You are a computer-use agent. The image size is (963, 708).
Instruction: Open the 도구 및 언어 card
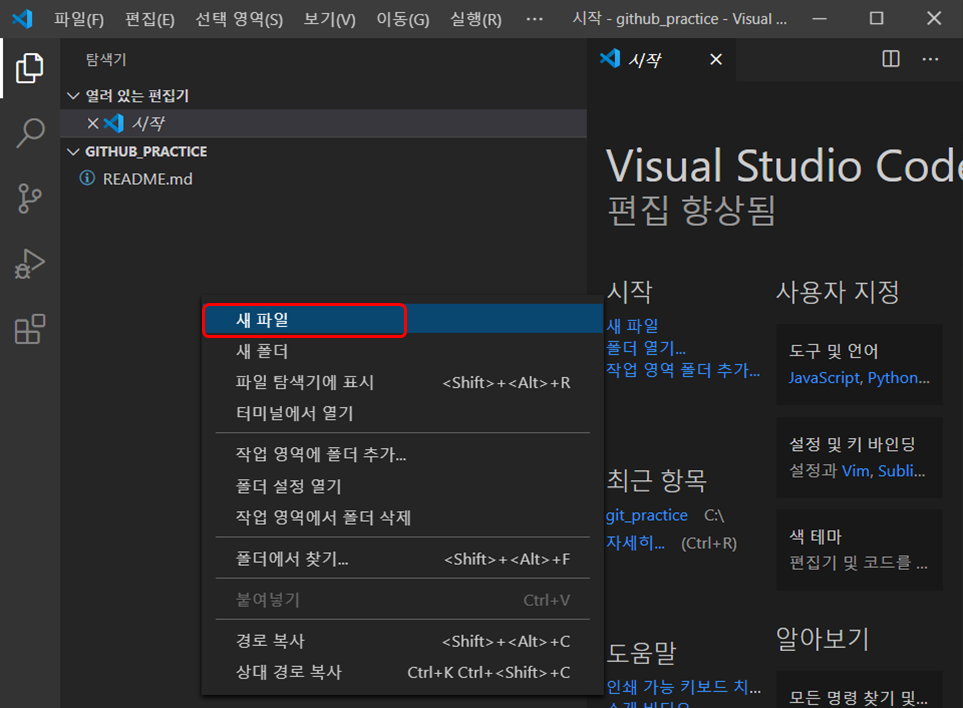[x=859, y=364]
